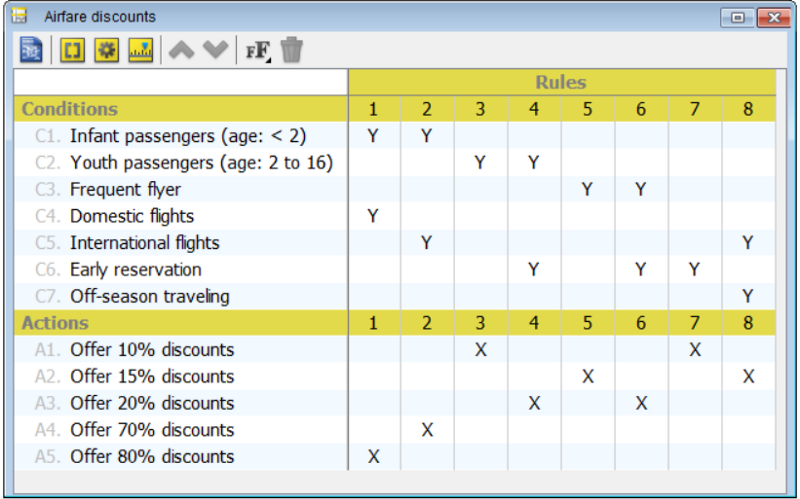Select rule 5 column header under Conditions
Viewport: 800px width, 499px height.
pyautogui.click(x=588, y=109)
